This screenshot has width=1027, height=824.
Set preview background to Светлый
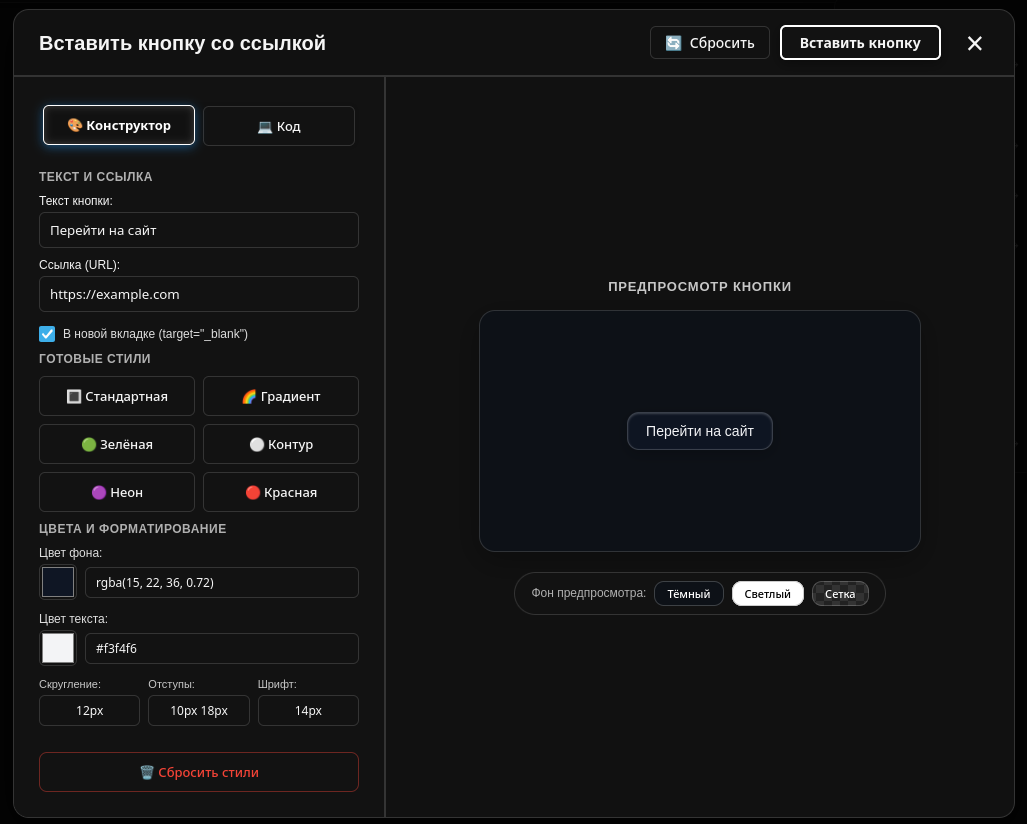(768, 593)
